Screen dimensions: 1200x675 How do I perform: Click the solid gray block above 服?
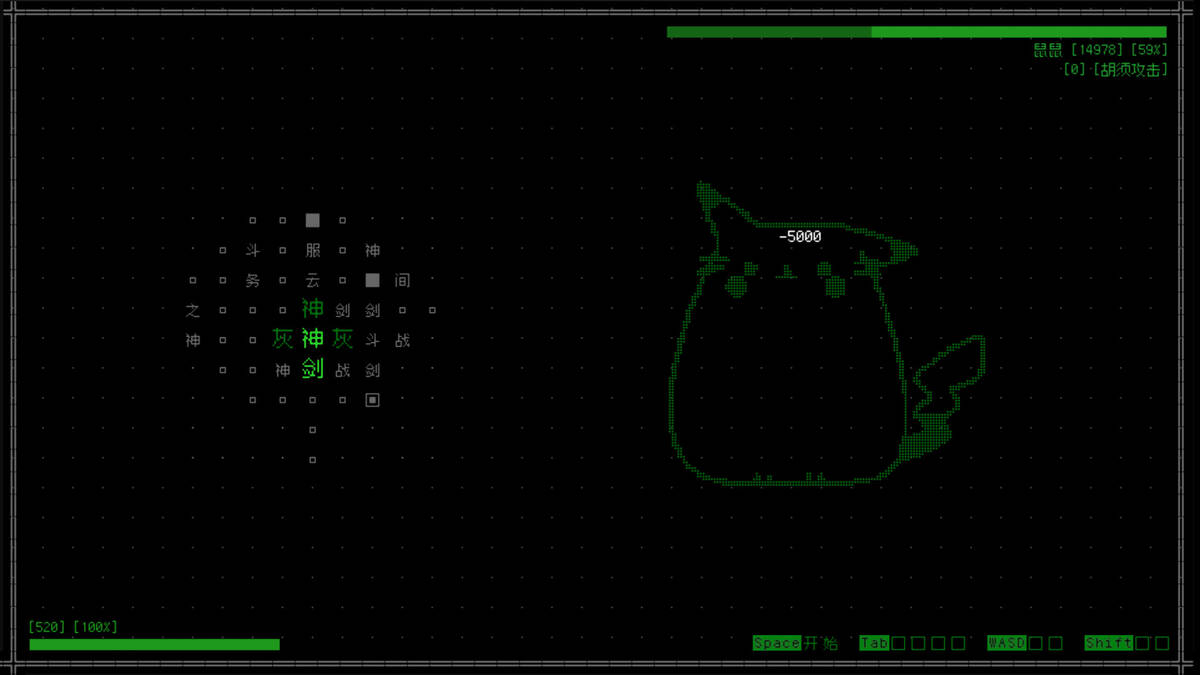pos(313,220)
